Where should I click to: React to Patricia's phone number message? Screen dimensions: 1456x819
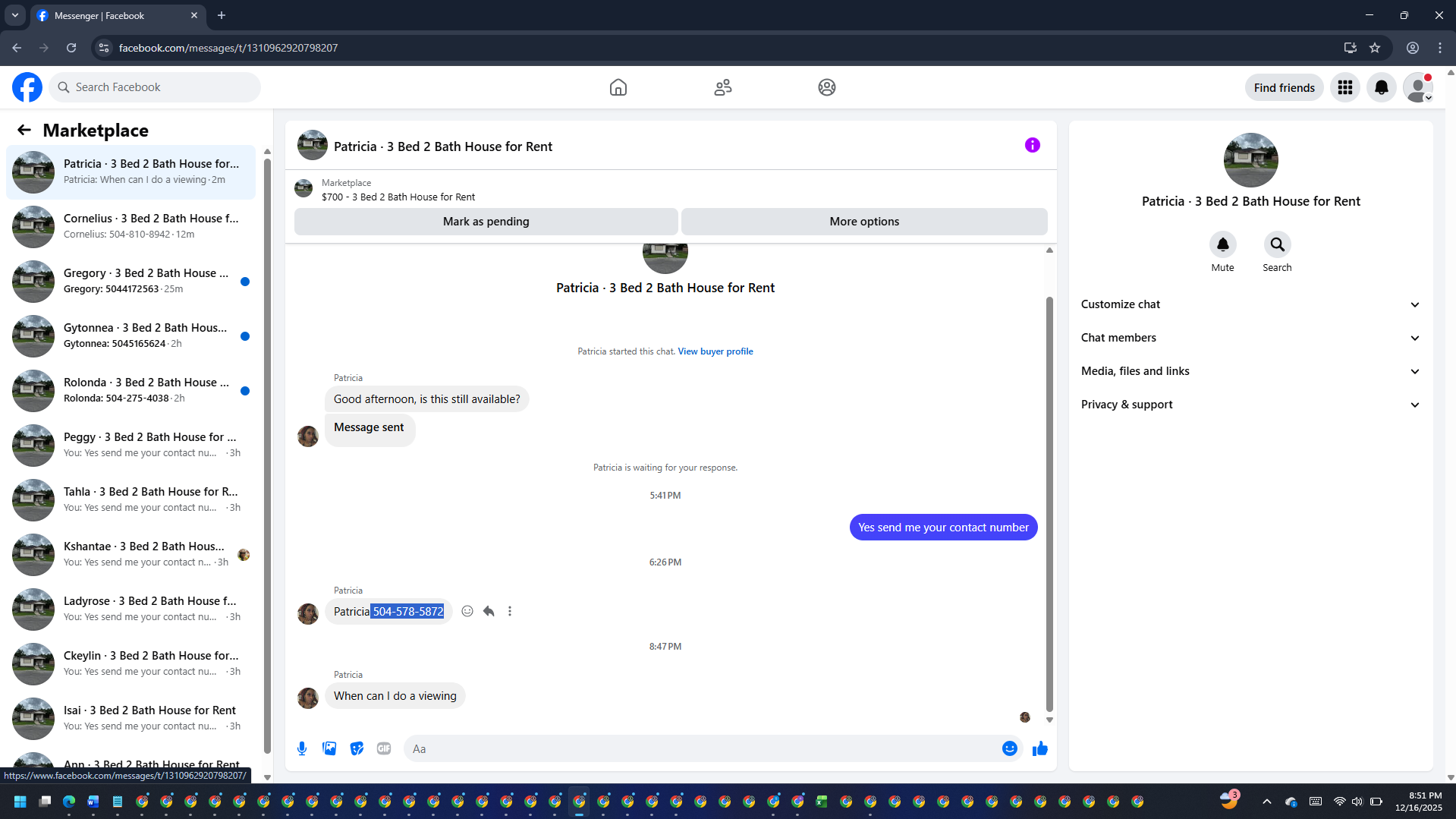467,611
